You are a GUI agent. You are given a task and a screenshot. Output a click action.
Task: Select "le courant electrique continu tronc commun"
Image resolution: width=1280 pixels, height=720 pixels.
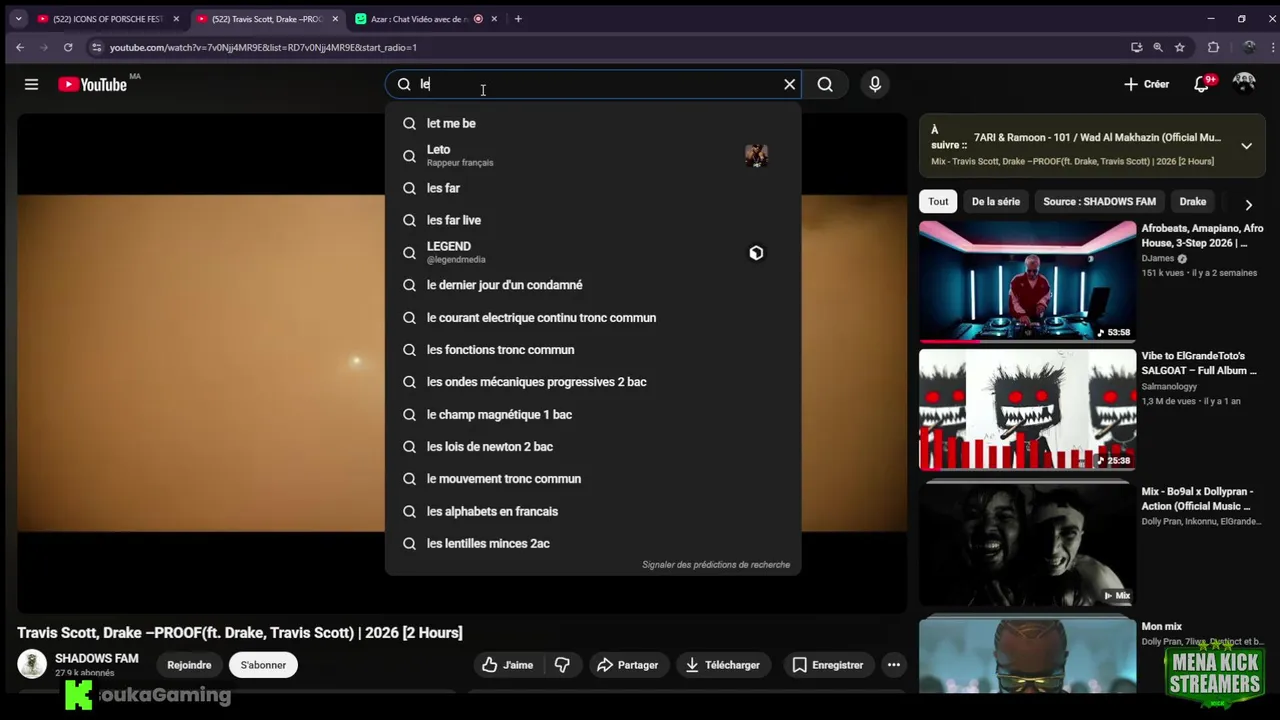coord(593,318)
